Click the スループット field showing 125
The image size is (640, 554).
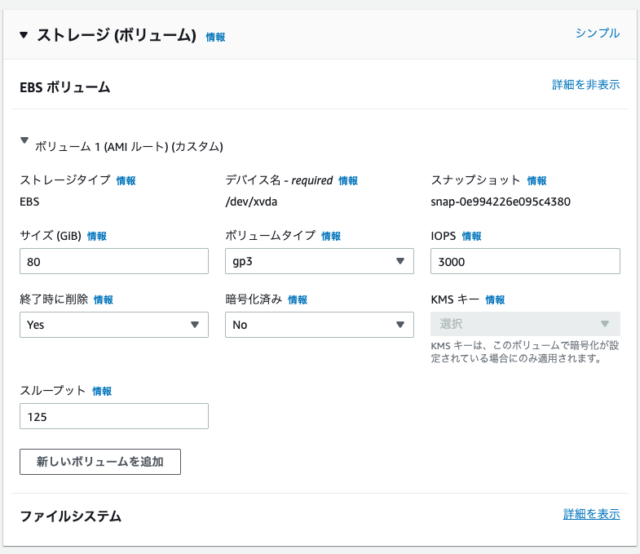click(114, 416)
